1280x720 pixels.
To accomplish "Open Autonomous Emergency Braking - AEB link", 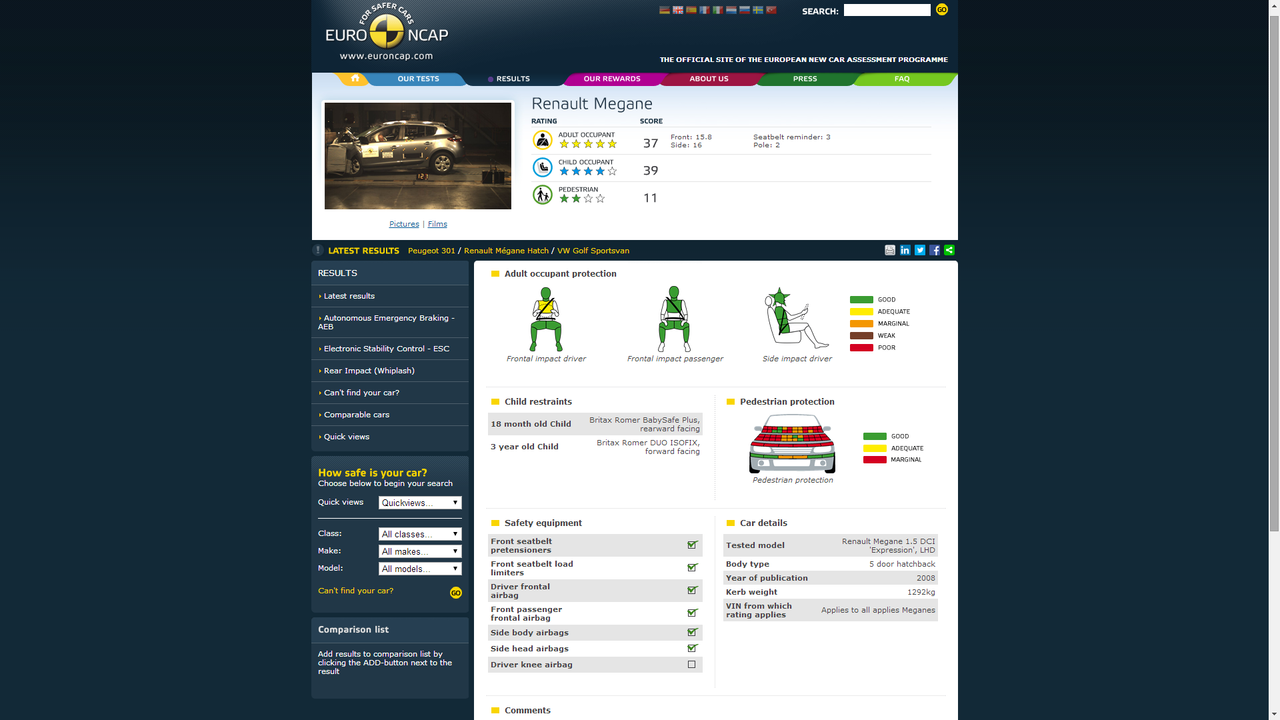I will point(387,322).
